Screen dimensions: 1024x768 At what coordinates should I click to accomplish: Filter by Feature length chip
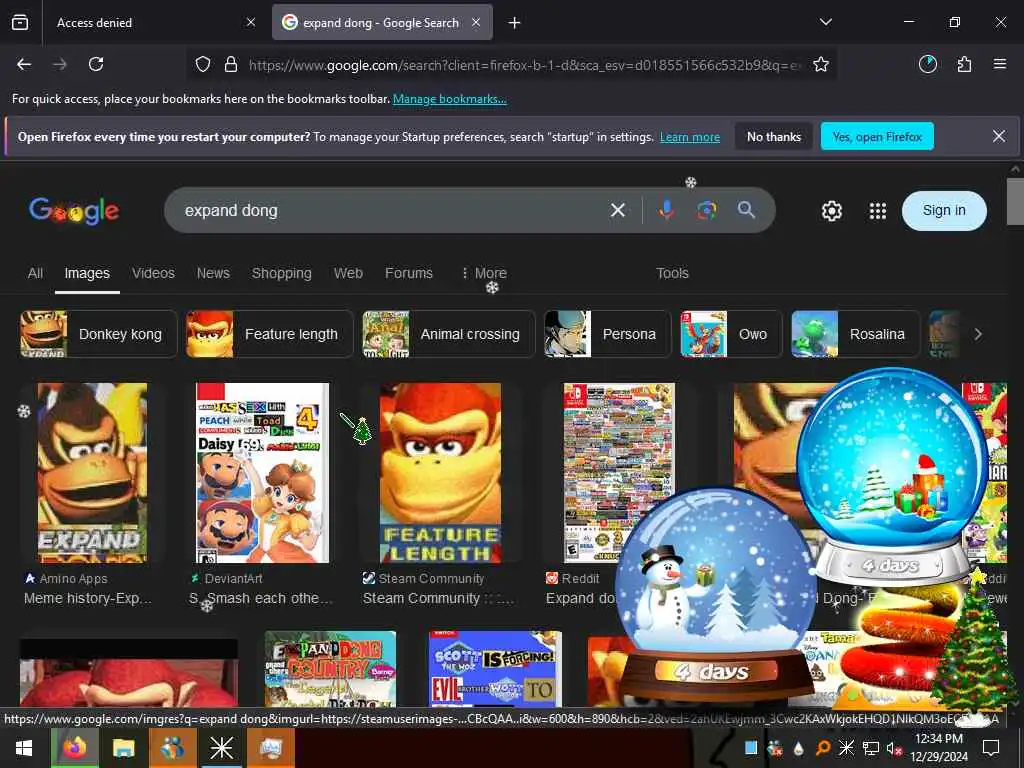click(x=270, y=334)
